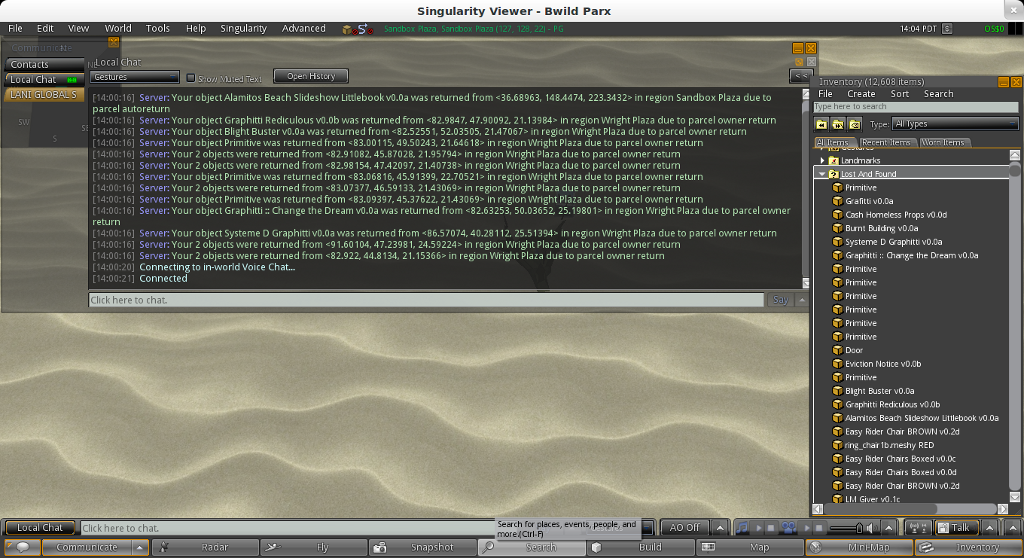Expand arrow next to Communicate button
The width and height of the screenshot is (1024, 558).
[x=139, y=547]
